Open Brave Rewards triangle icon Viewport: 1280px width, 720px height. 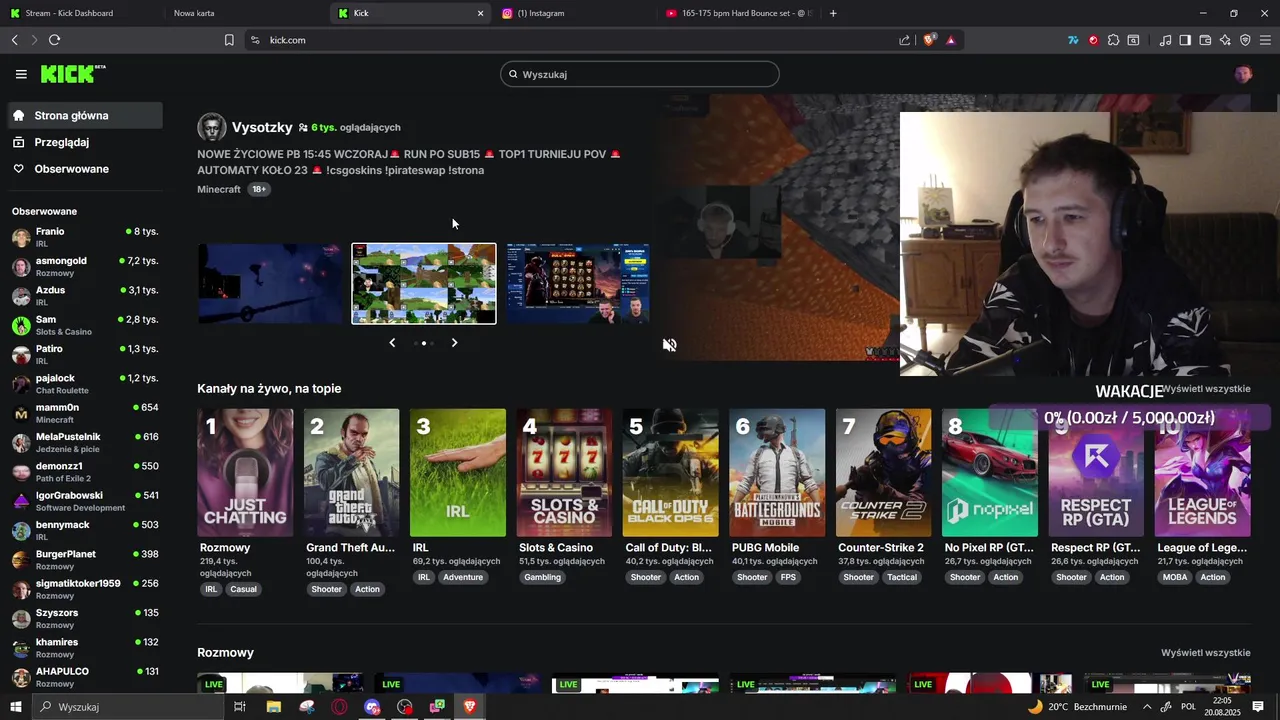[950, 40]
